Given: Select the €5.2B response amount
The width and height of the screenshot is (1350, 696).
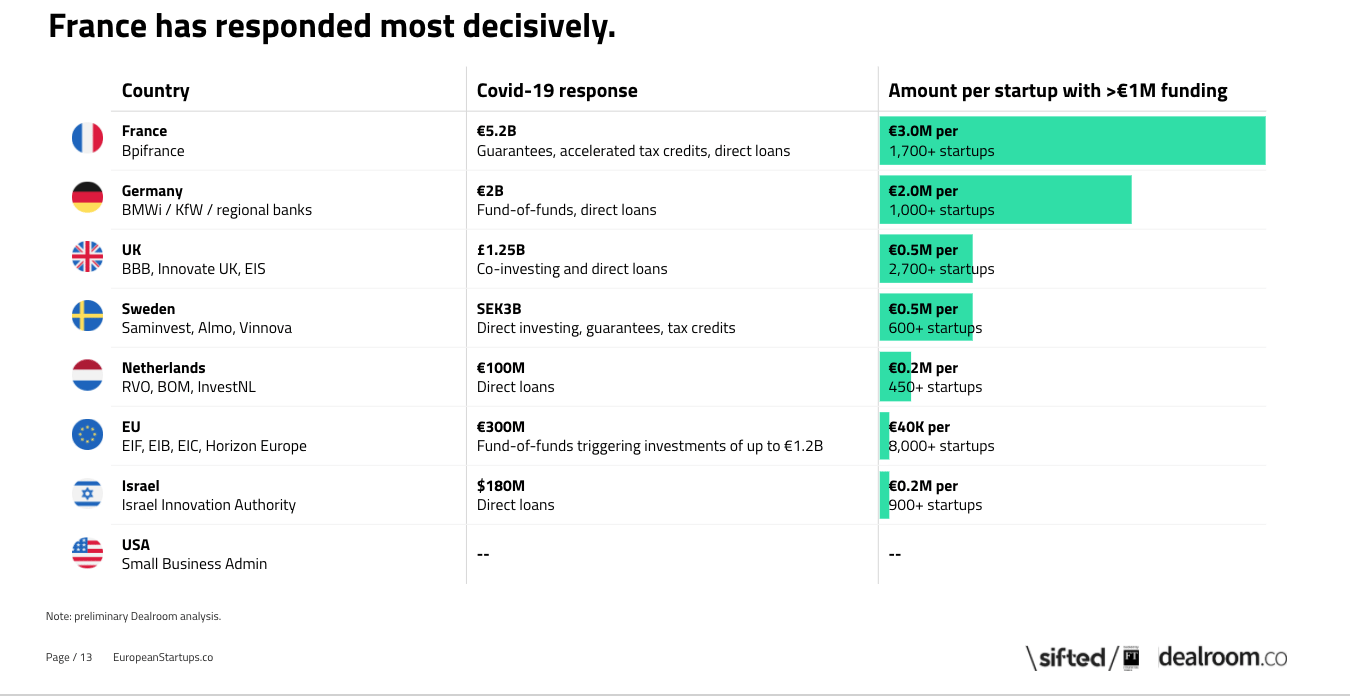Looking at the screenshot, I should 497,131.
